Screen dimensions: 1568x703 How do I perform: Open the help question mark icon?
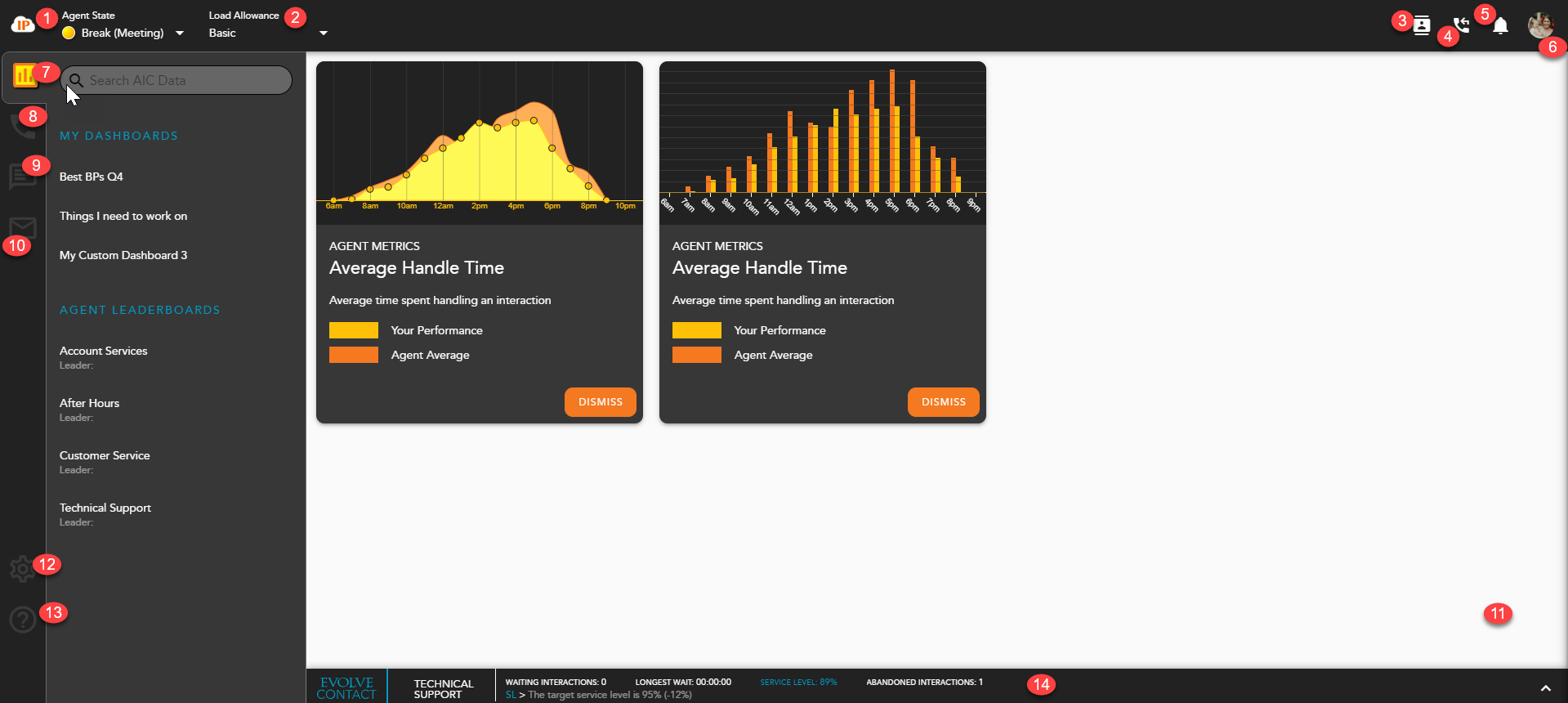(x=22, y=620)
